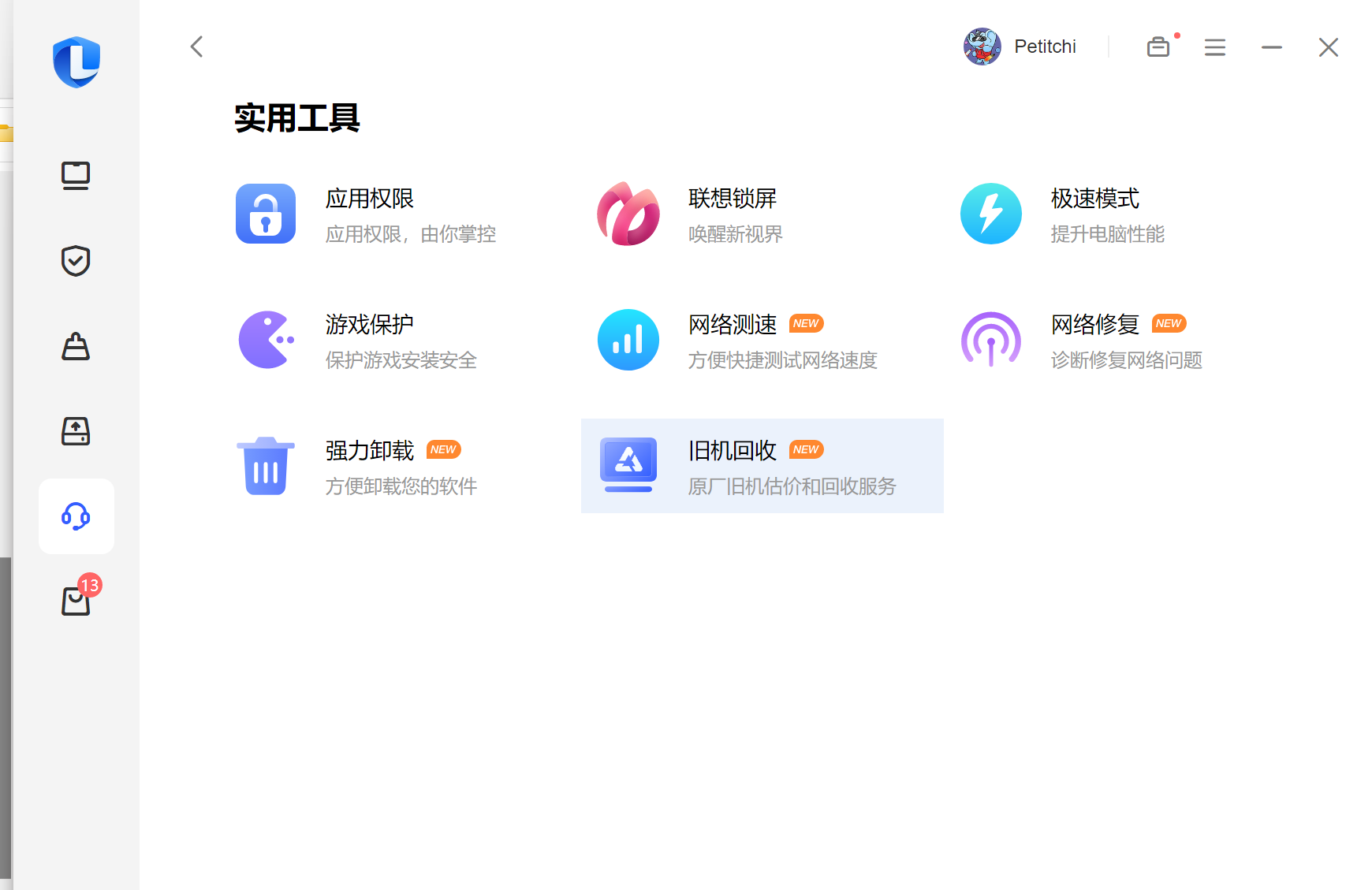This screenshot has height=890, width=1372.
Task: Open the 联想锁屏 tool title
Action: [733, 199]
